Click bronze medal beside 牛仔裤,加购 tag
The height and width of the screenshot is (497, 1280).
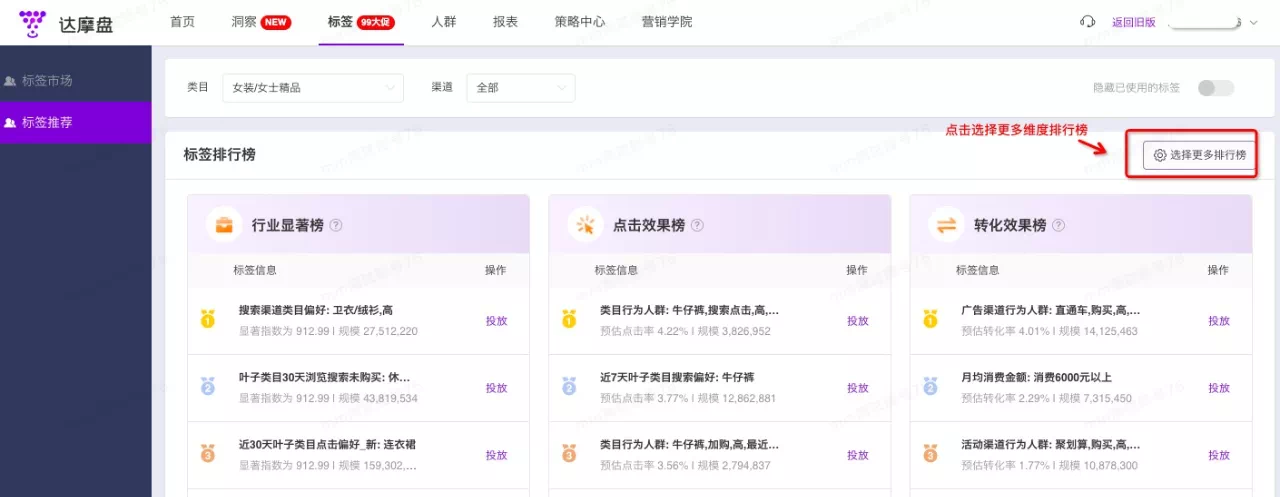click(569, 454)
